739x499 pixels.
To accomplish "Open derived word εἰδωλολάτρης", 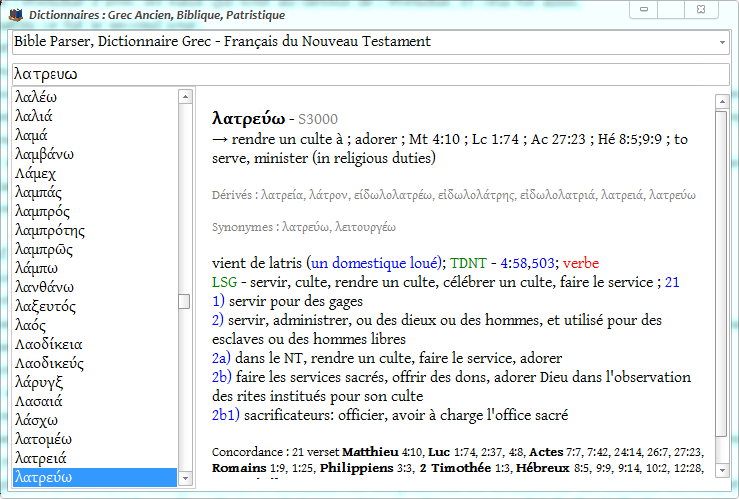I will tap(476, 195).
